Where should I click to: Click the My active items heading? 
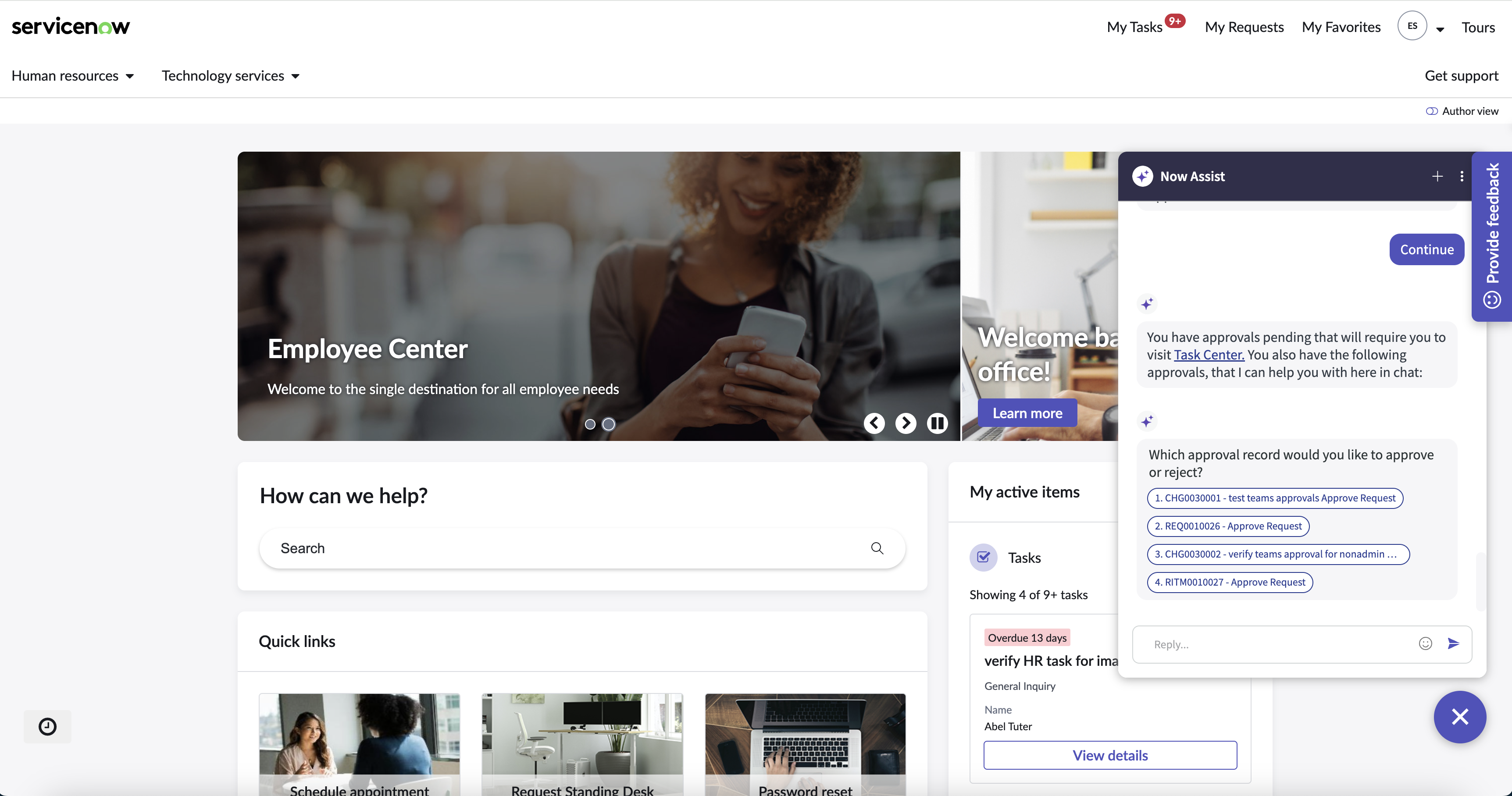coord(1024,491)
